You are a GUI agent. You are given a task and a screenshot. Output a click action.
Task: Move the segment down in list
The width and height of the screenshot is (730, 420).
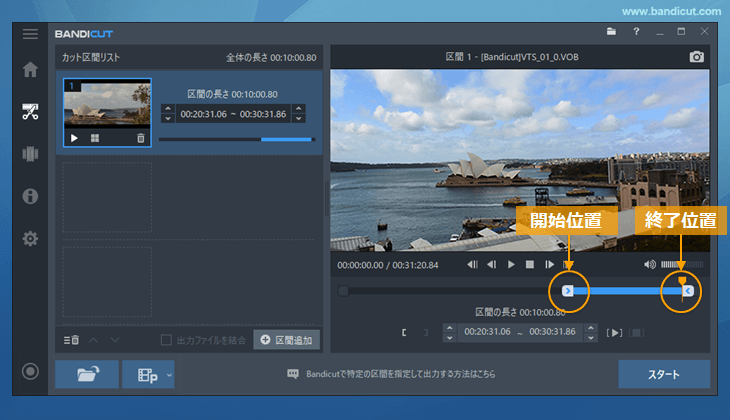pos(115,340)
